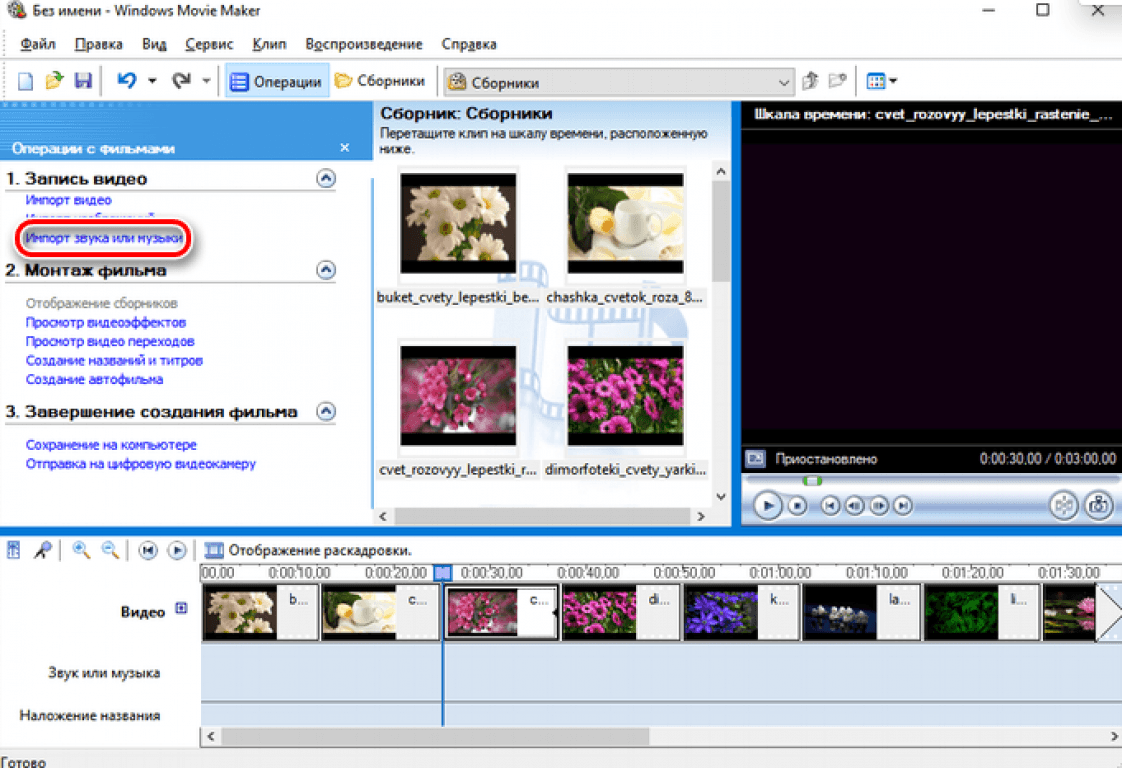Screen dimensions: 1122x768
Task: Open the Сборники collection combo box
Action: point(619,82)
